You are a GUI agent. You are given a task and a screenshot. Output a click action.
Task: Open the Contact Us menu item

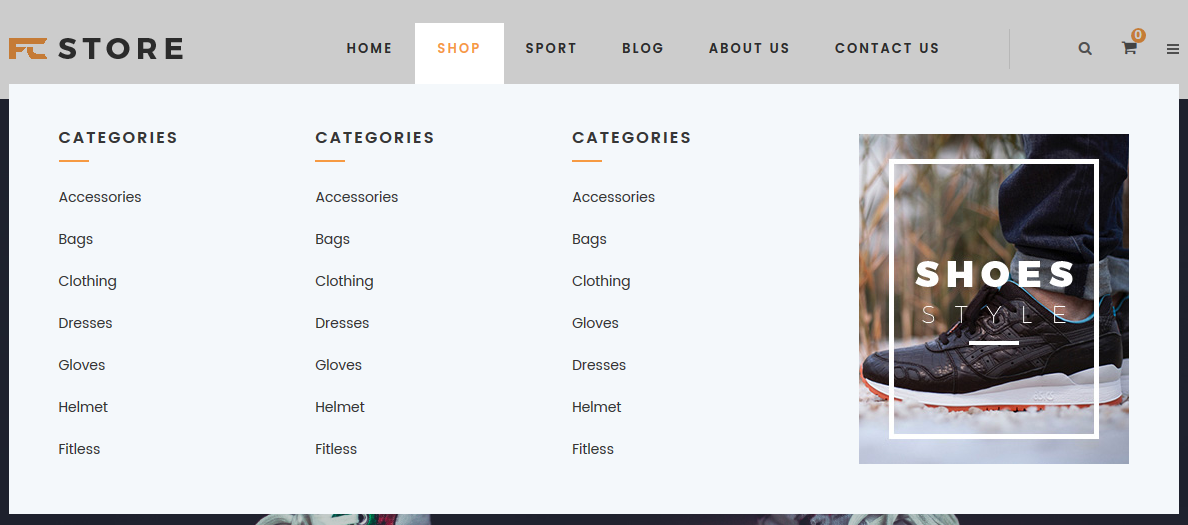click(x=887, y=48)
